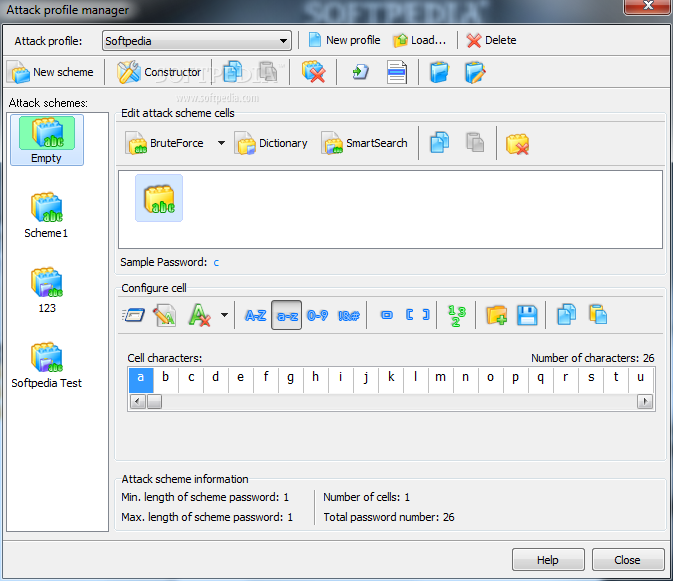Toggle special symbols !&# character set
This screenshot has height=581, width=673.
coord(349,315)
